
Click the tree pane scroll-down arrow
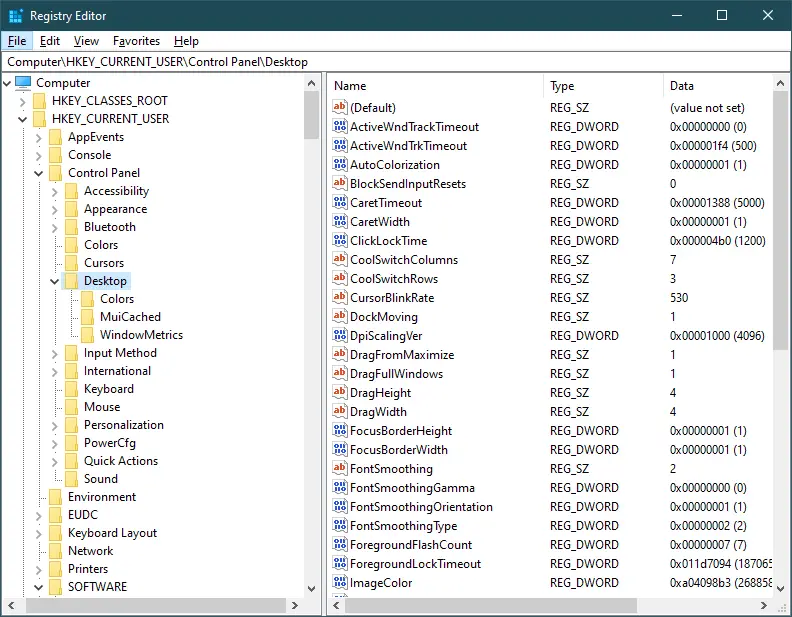click(x=311, y=588)
